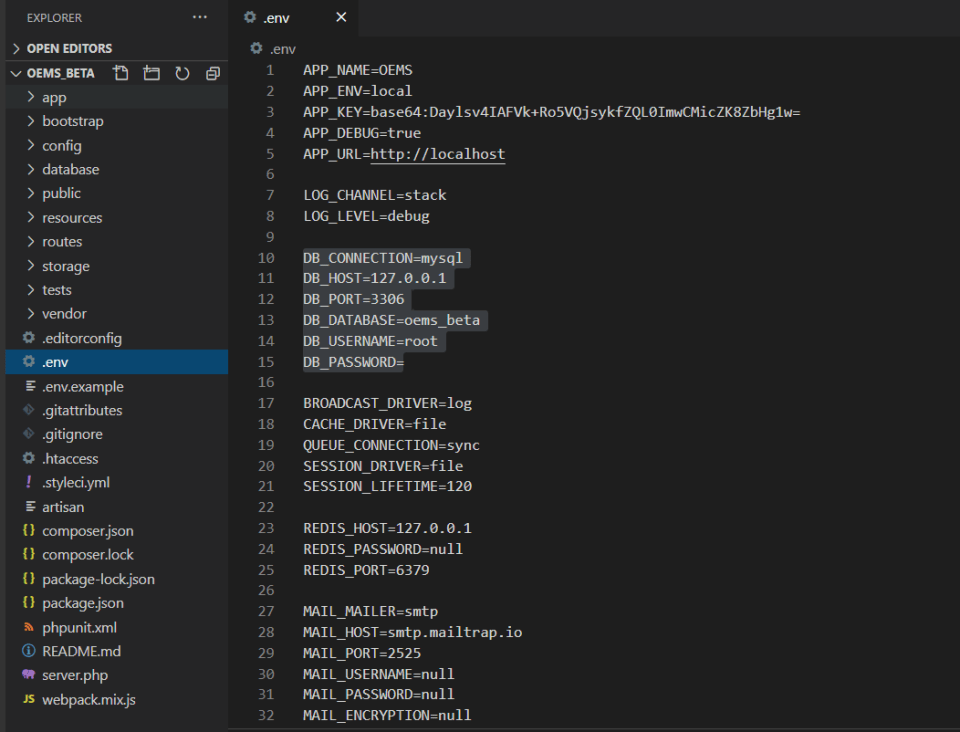Select the database folder
960x732 pixels.
70,169
